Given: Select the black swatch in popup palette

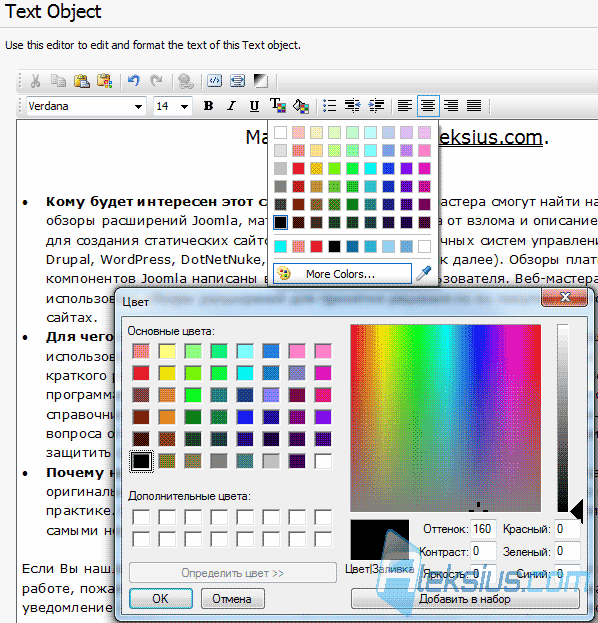Looking at the screenshot, I should pos(281,222).
